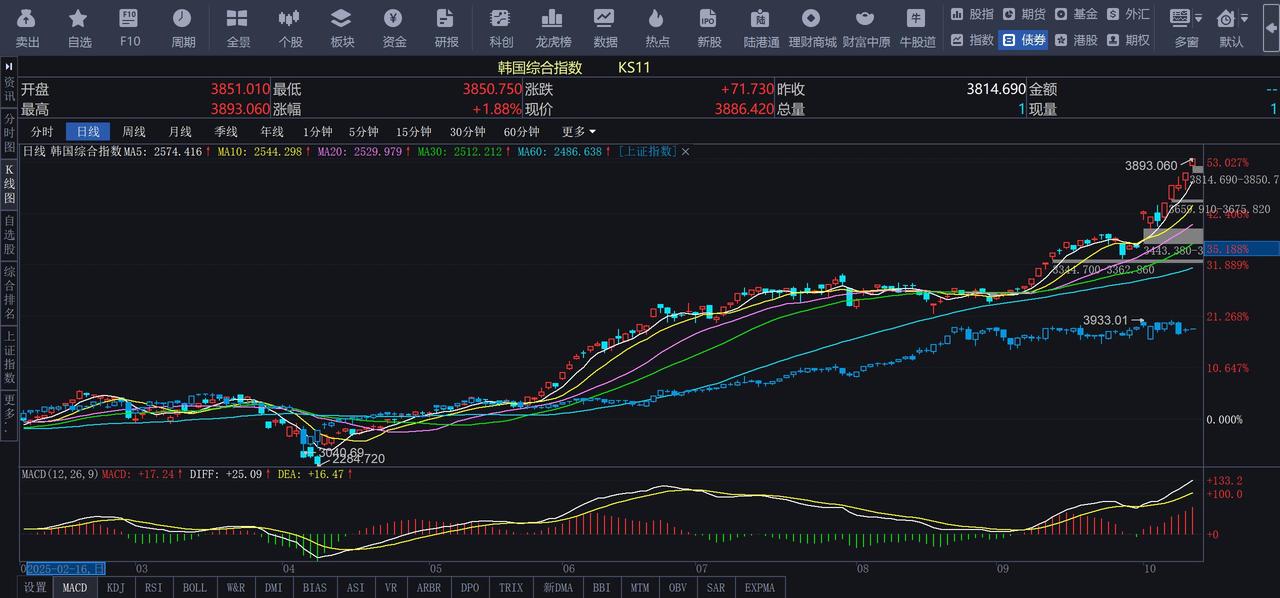Select the 基金 funds toggle

point(1076,14)
